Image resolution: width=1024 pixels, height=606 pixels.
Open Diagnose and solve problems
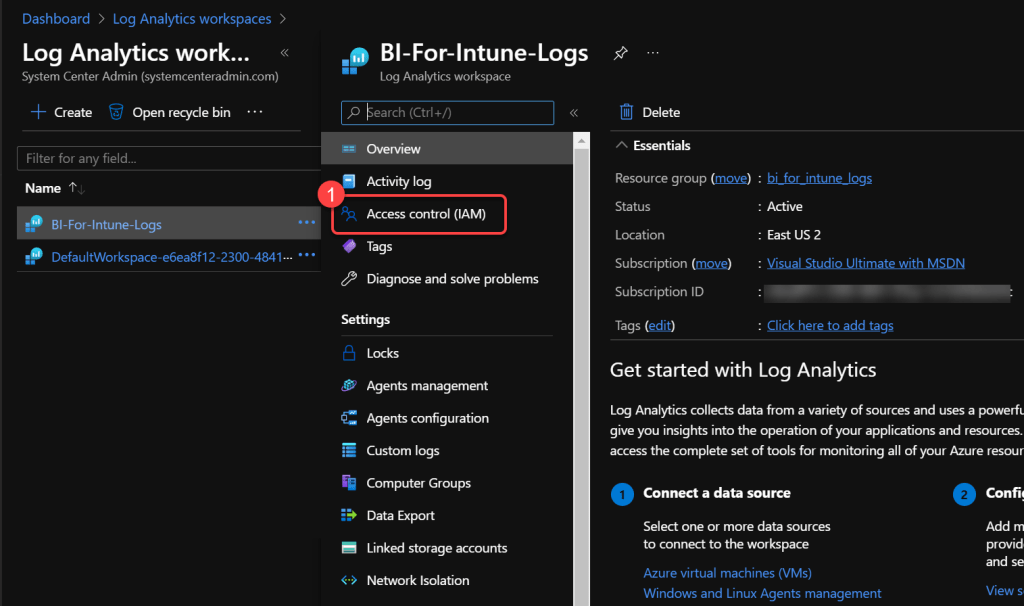point(452,279)
